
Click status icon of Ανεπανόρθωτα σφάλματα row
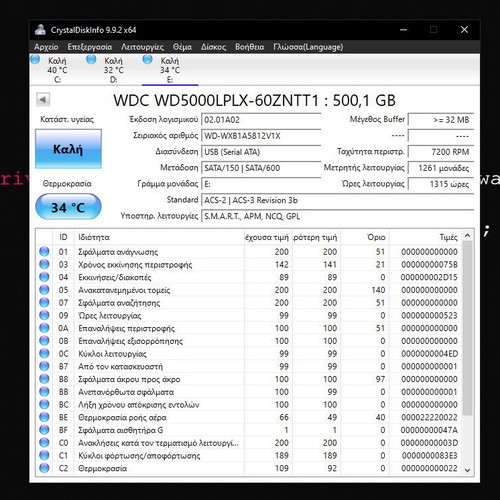(x=44, y=392)
